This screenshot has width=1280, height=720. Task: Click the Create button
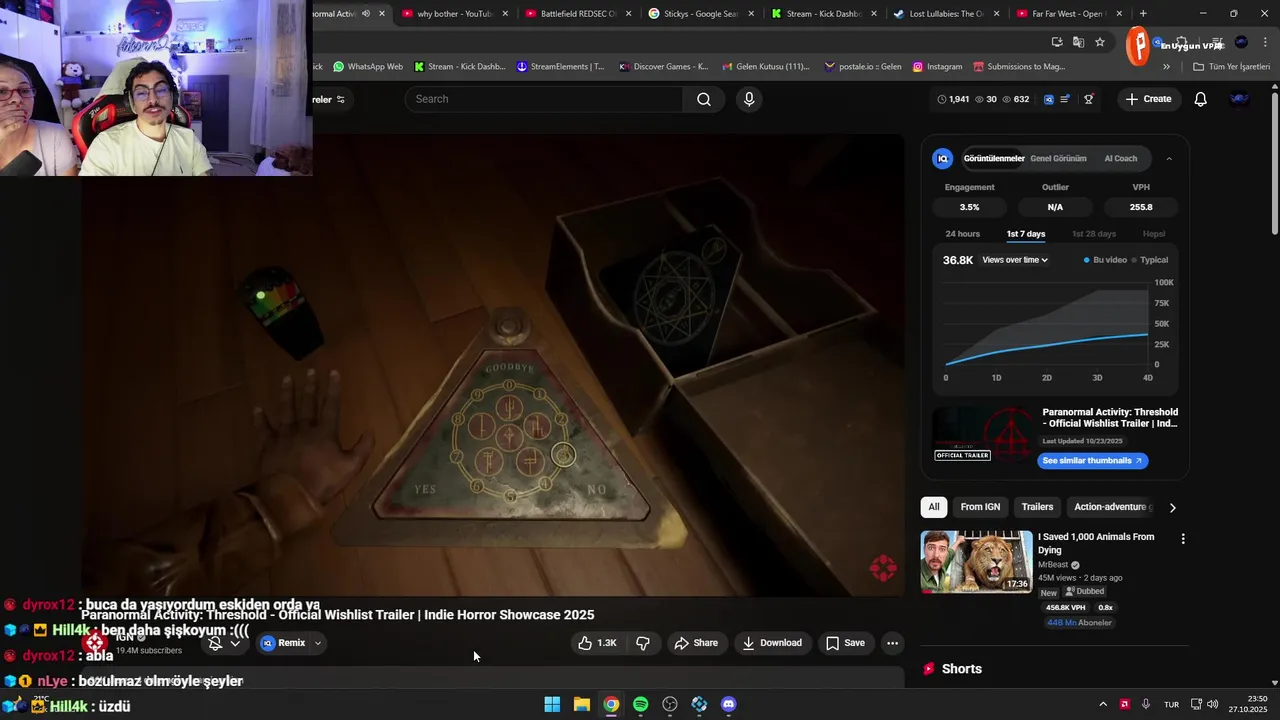pyautogui.click(x=1148, y=99)
